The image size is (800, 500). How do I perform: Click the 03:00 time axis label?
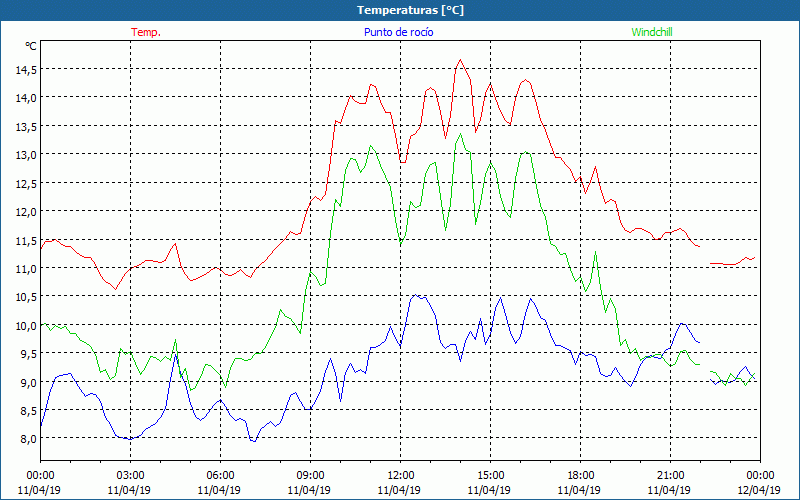tap(130, 476)
